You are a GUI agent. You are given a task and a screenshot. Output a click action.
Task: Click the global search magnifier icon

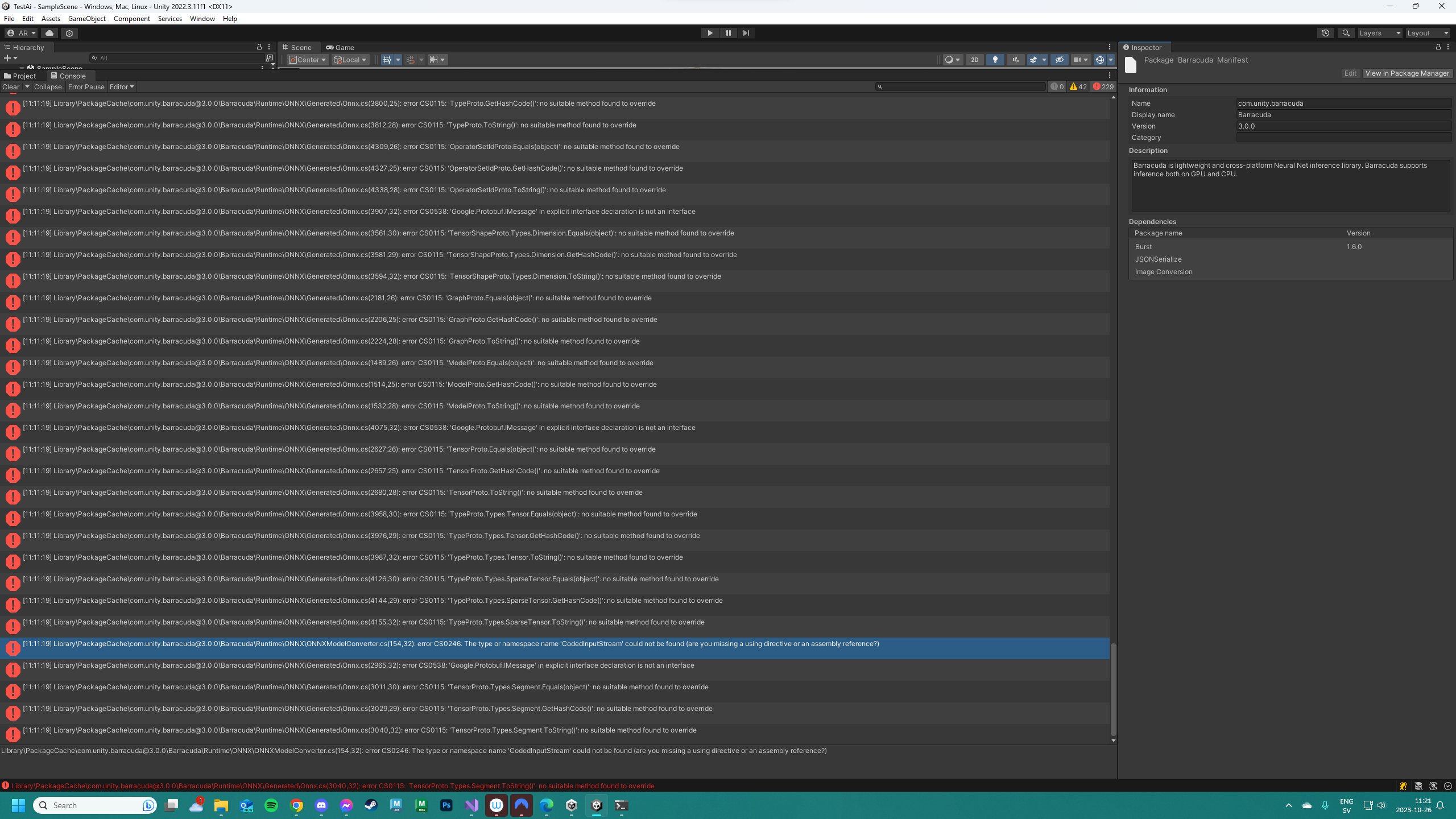click(1346, 33)
